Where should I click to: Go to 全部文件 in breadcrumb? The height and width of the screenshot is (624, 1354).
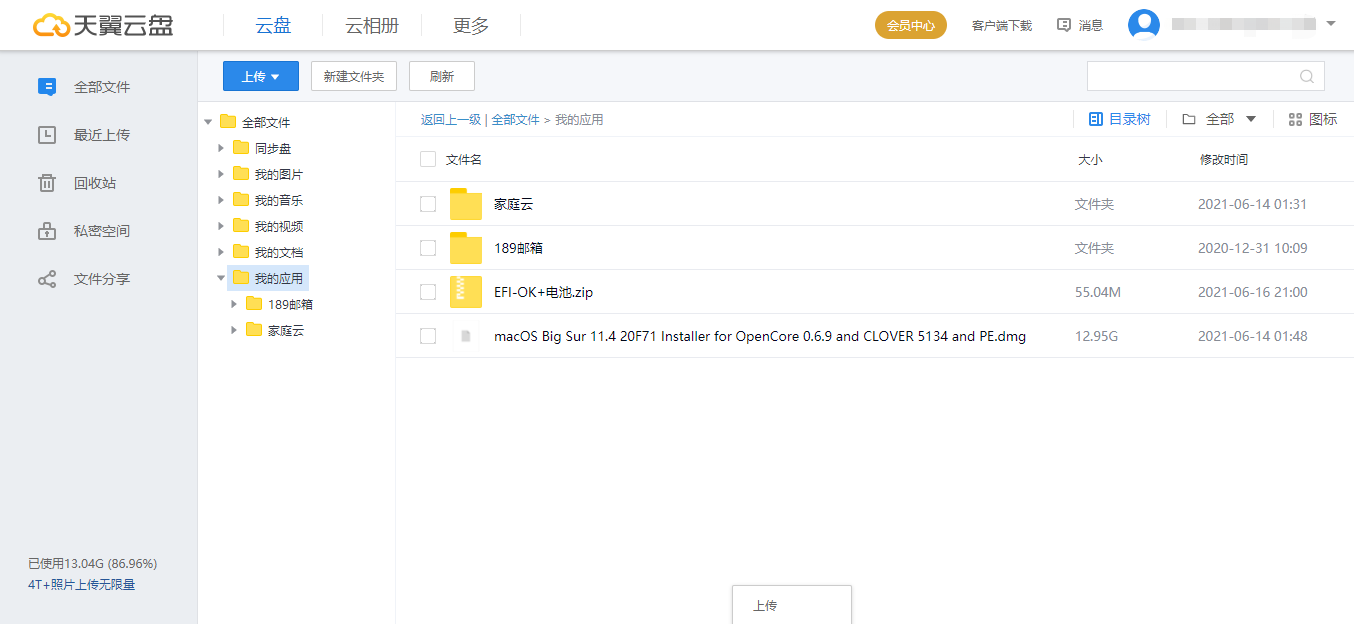[515, 119]
